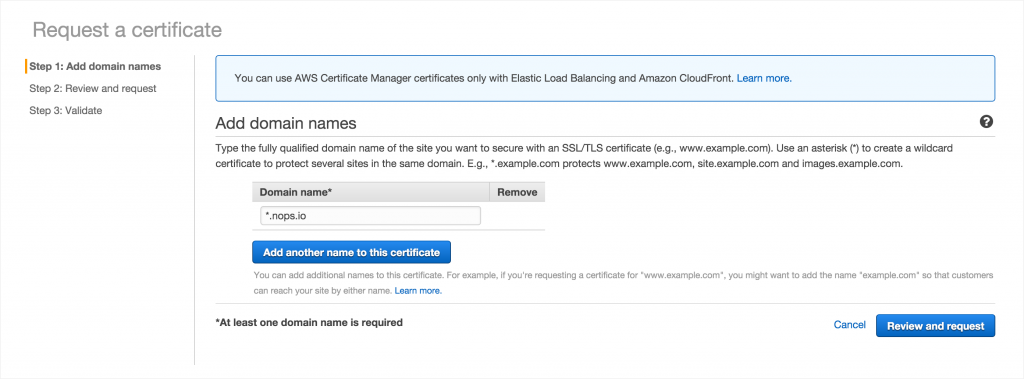Image resolution: width=1024 pixels, height=379 pixels.
Task: Go to Step 2: Review and request
Action: 93,88
